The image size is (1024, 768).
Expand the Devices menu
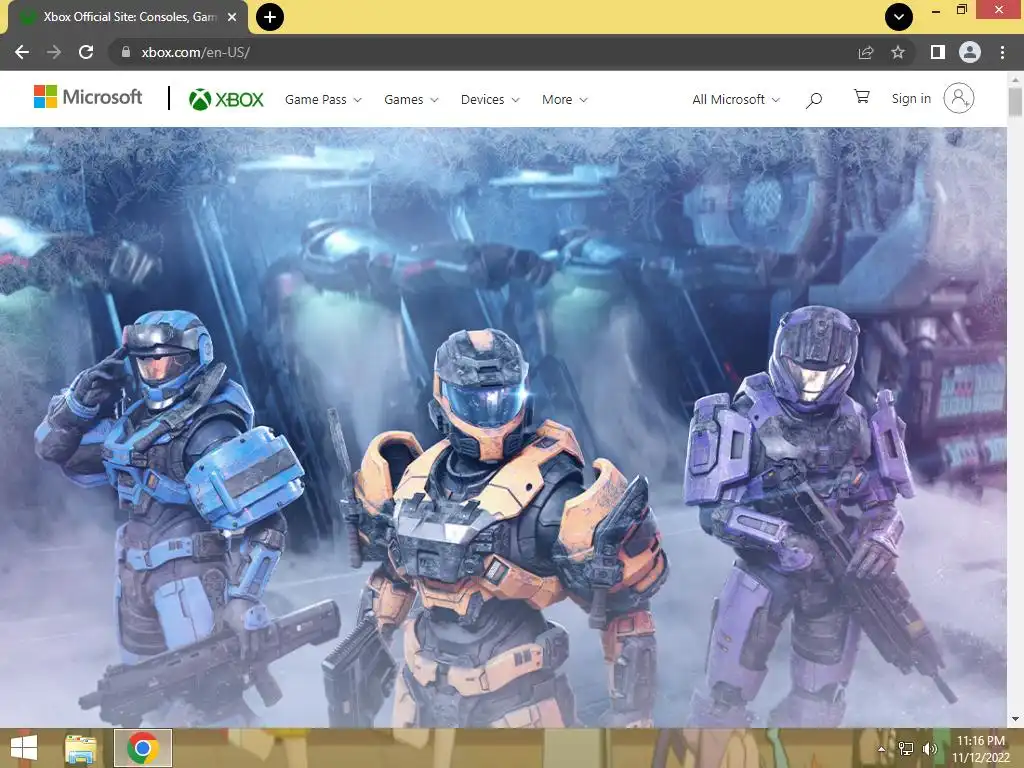[x=490, y=100]
